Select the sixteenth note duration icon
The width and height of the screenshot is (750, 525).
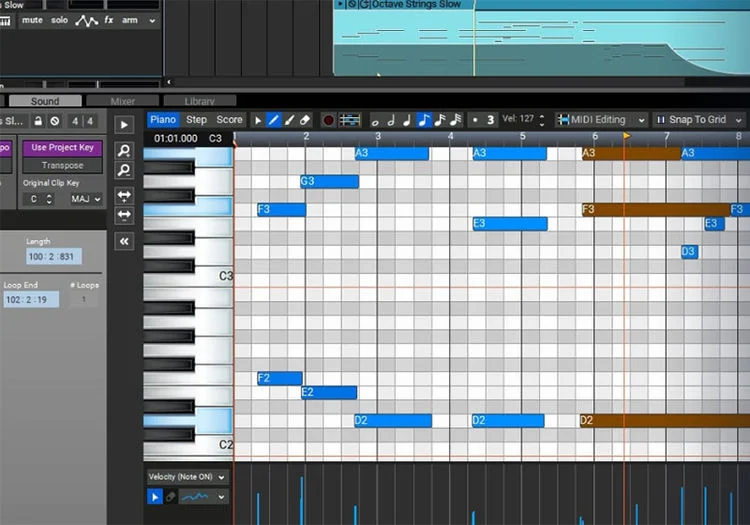[440, 120]
